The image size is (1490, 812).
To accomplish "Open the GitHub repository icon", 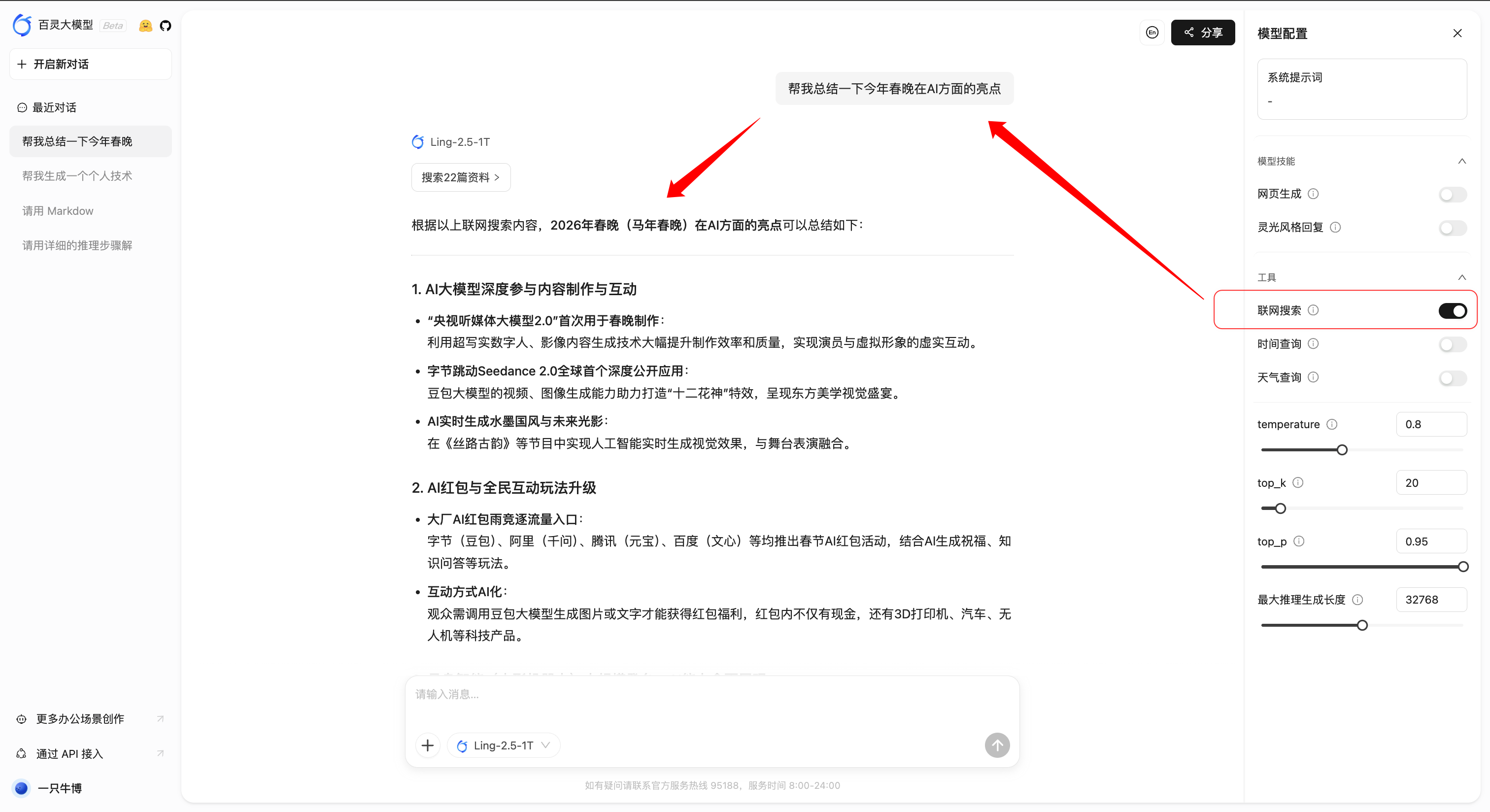I will (x=166, y=26).
